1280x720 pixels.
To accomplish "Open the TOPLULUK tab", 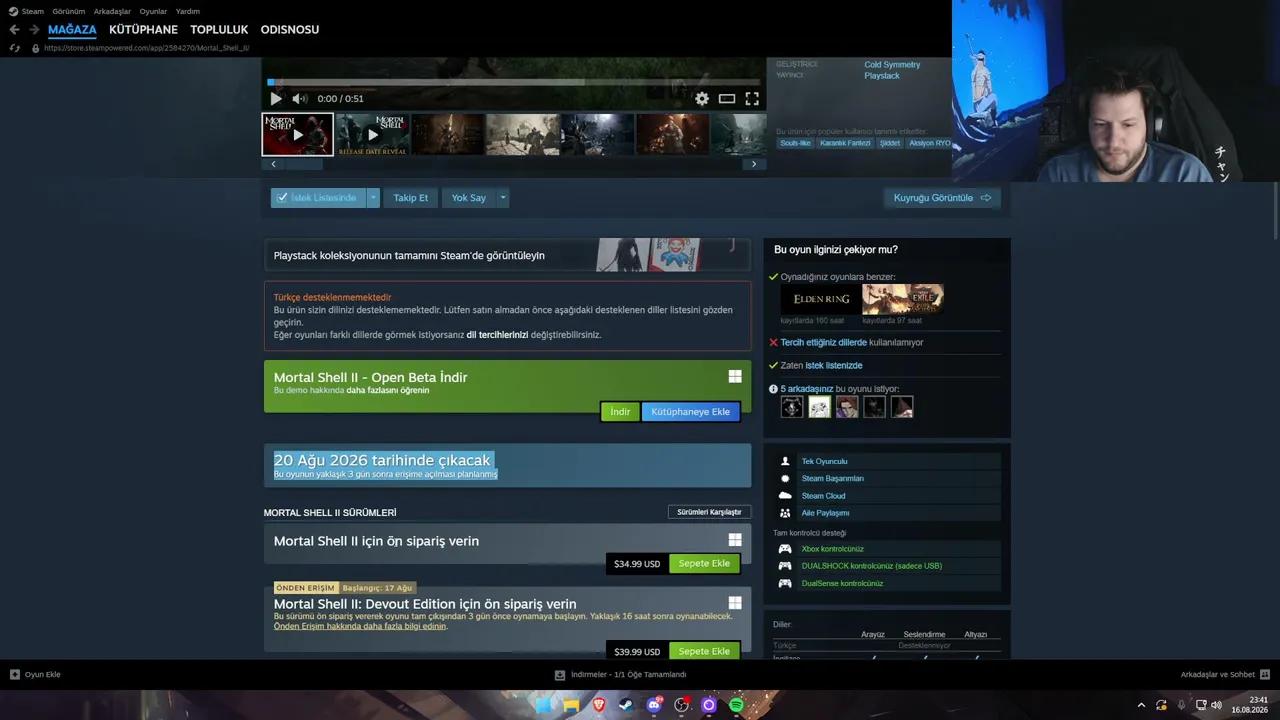I will pyautogui.click(x=219, y=30).
